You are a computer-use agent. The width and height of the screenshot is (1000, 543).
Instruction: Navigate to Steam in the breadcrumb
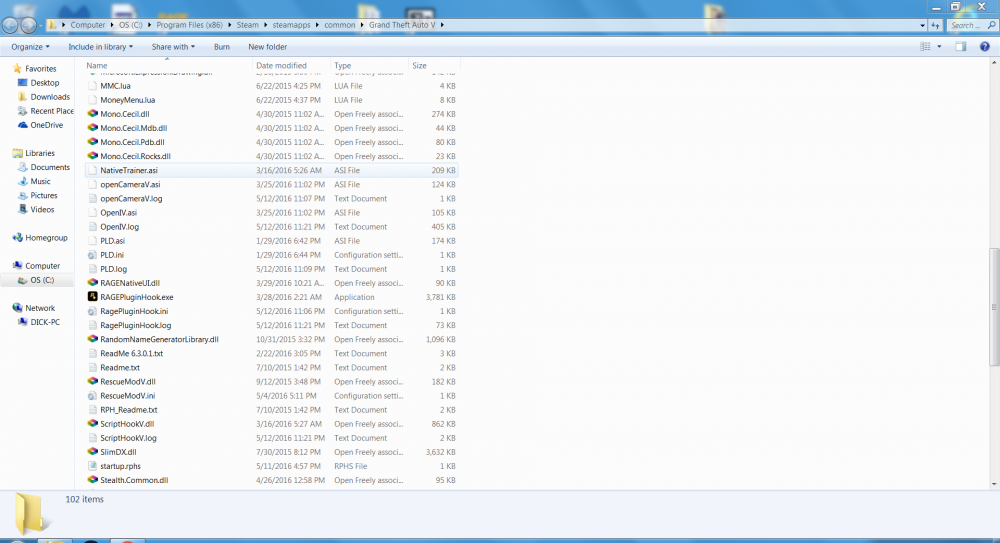point(247,25)
